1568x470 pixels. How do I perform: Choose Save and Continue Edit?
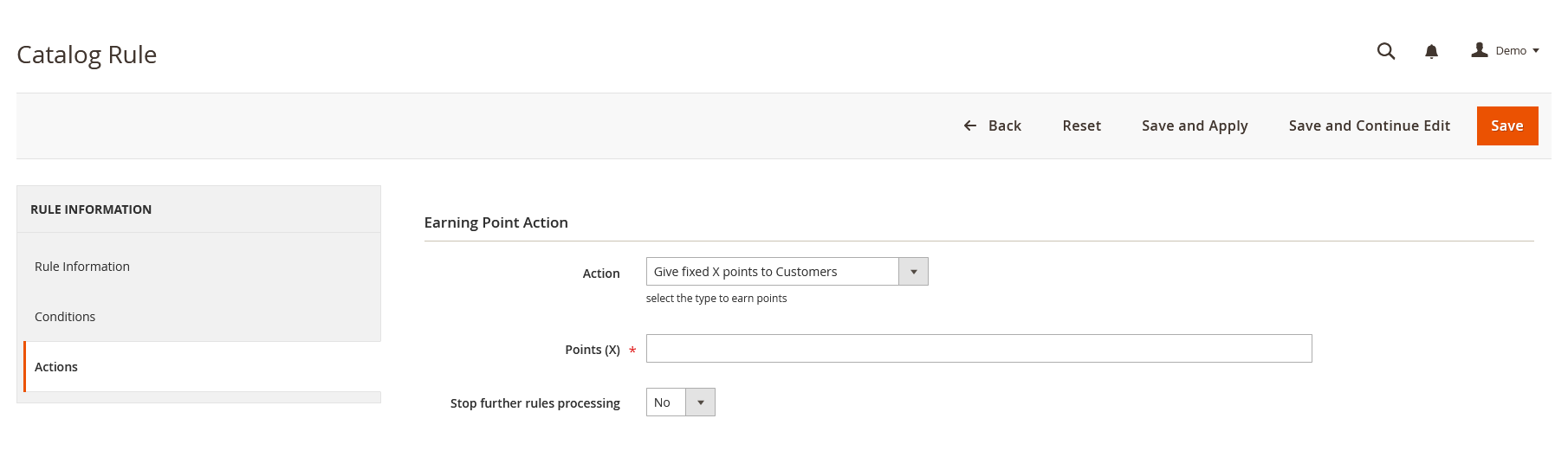1369,126
